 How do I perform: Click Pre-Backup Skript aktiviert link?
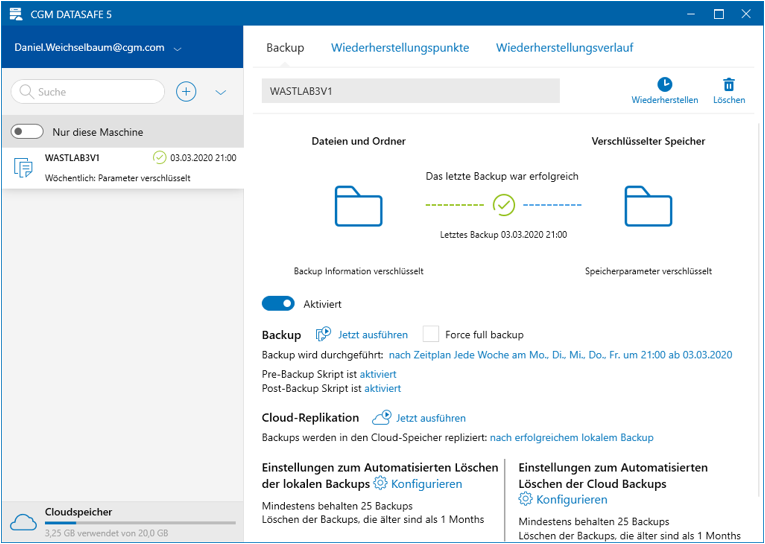coord(378,374)
